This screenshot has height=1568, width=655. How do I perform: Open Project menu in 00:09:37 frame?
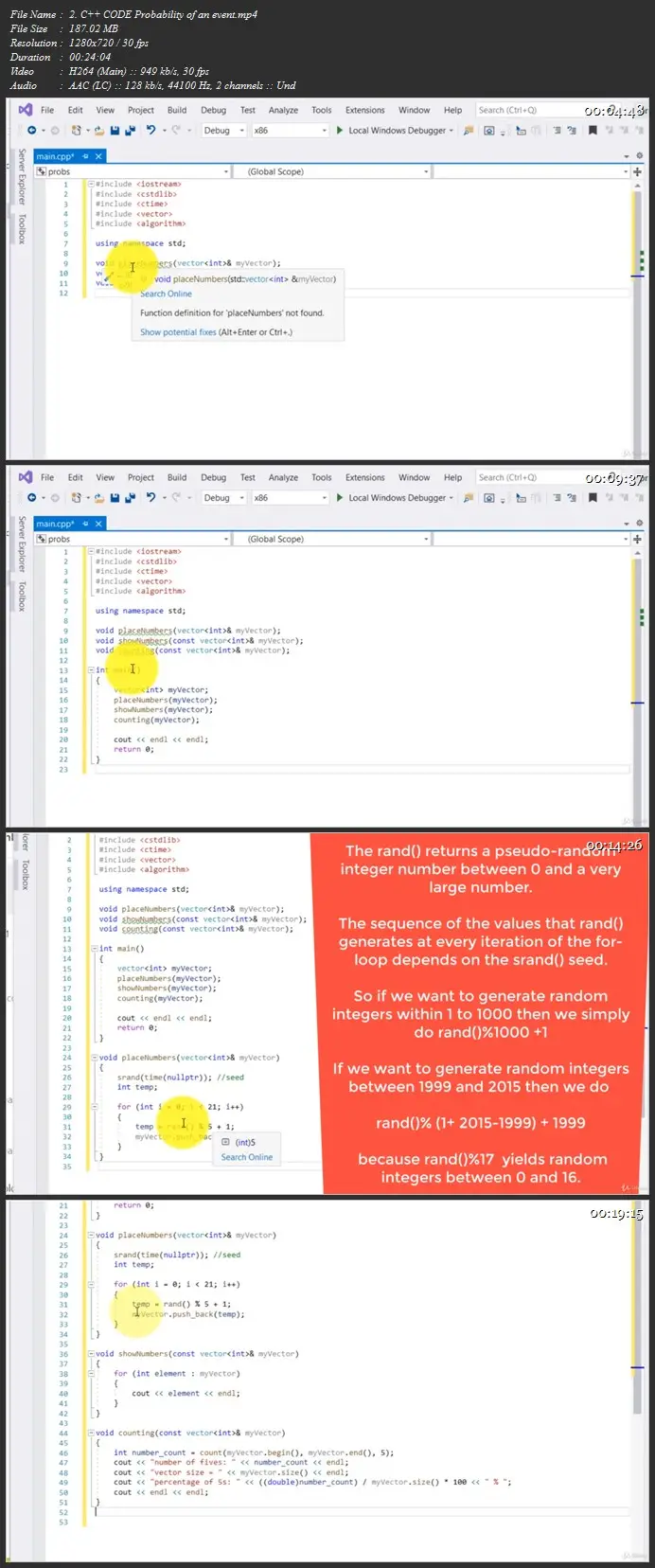click(x=141, y=477)
